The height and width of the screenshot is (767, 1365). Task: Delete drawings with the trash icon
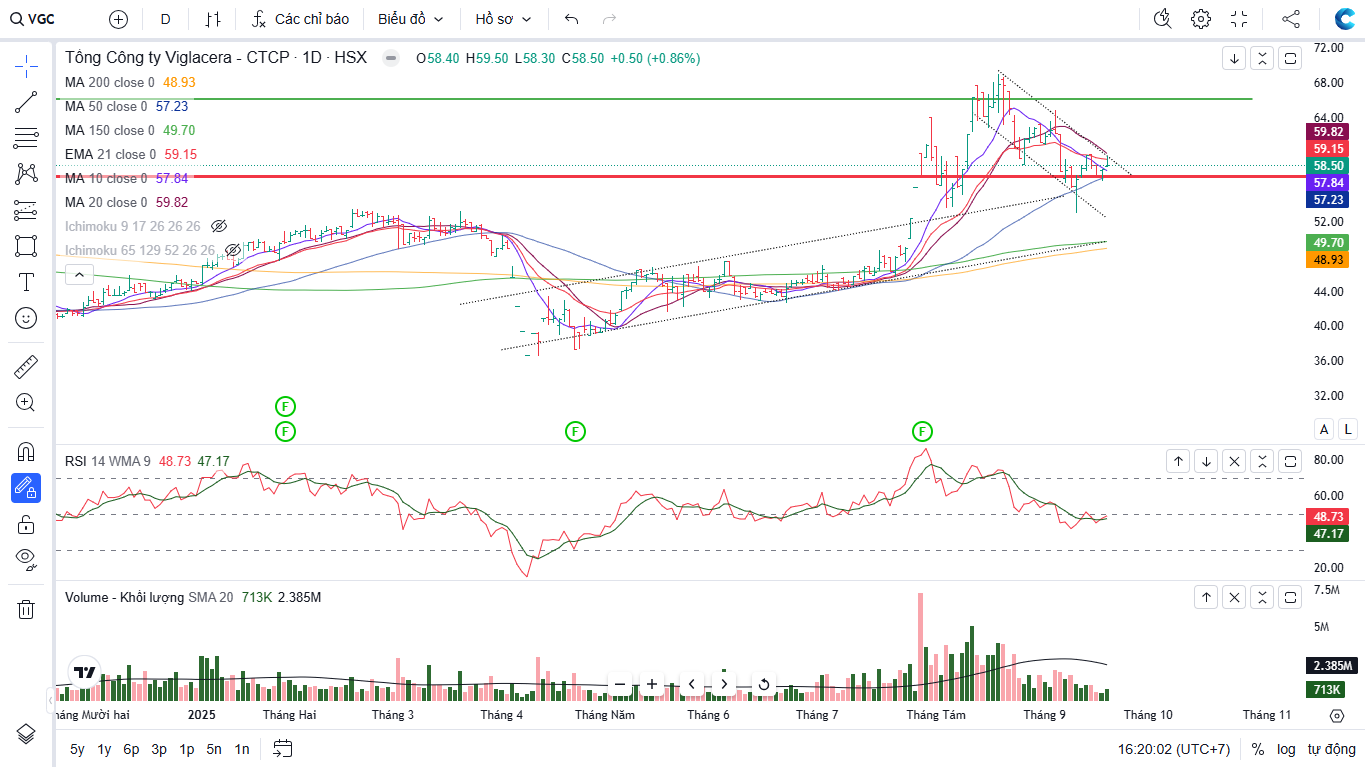(x=26, y=609)
